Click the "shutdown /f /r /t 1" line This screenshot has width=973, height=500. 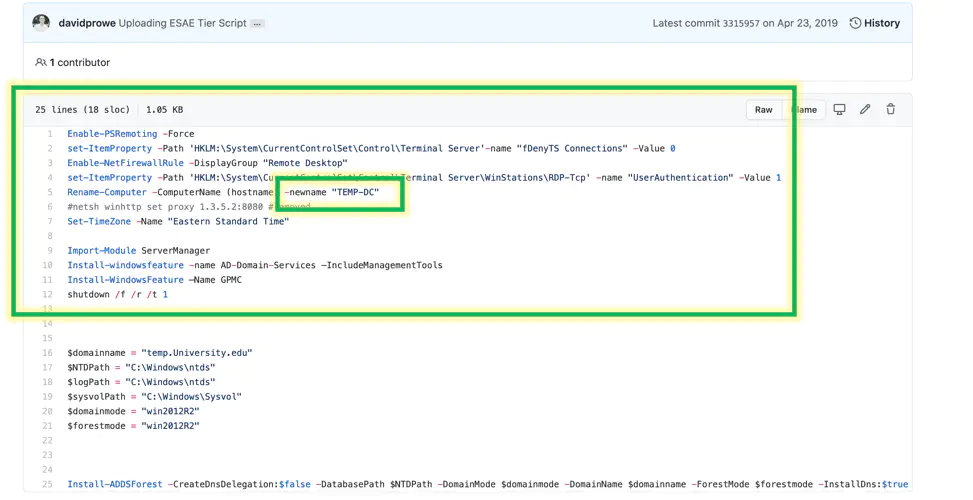tap(117, 294)
